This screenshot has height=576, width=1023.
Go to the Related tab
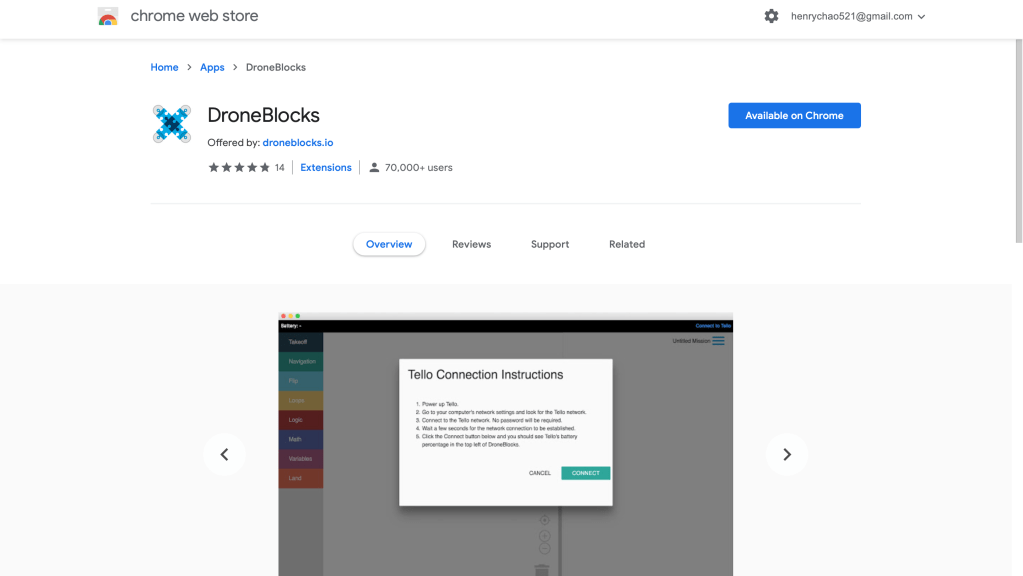627,244
